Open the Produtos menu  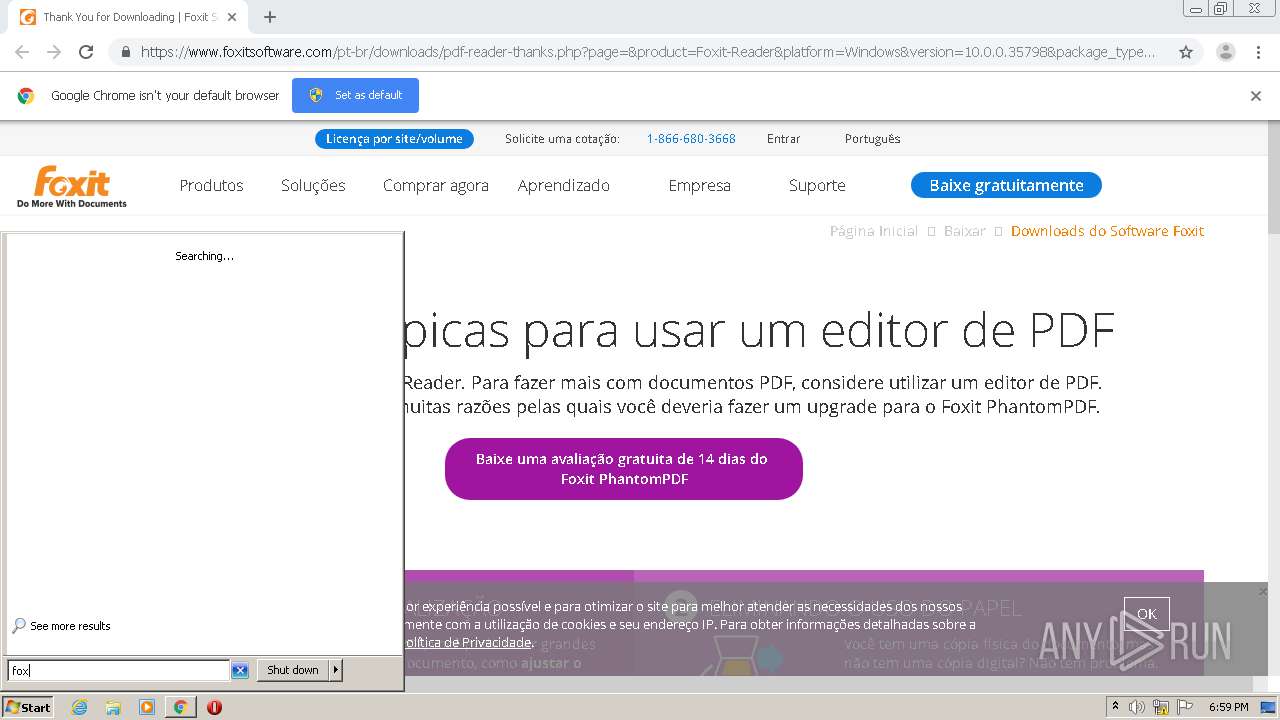211,185
